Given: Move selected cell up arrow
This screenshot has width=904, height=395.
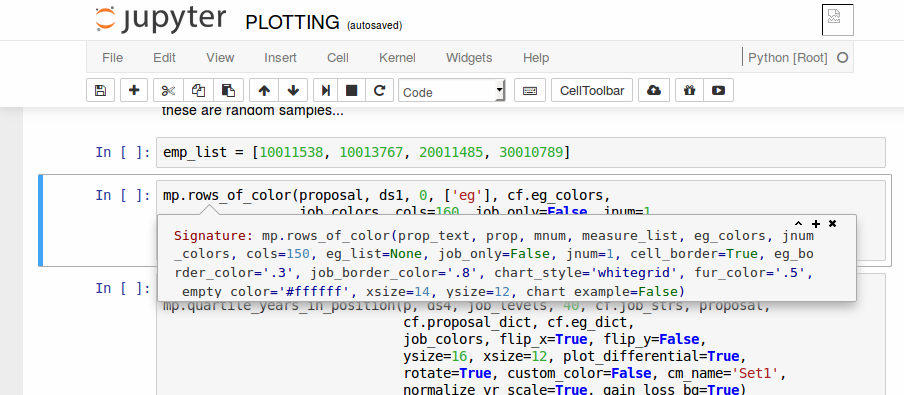Looking at the screenshot, I should click(x=264, y=91).
